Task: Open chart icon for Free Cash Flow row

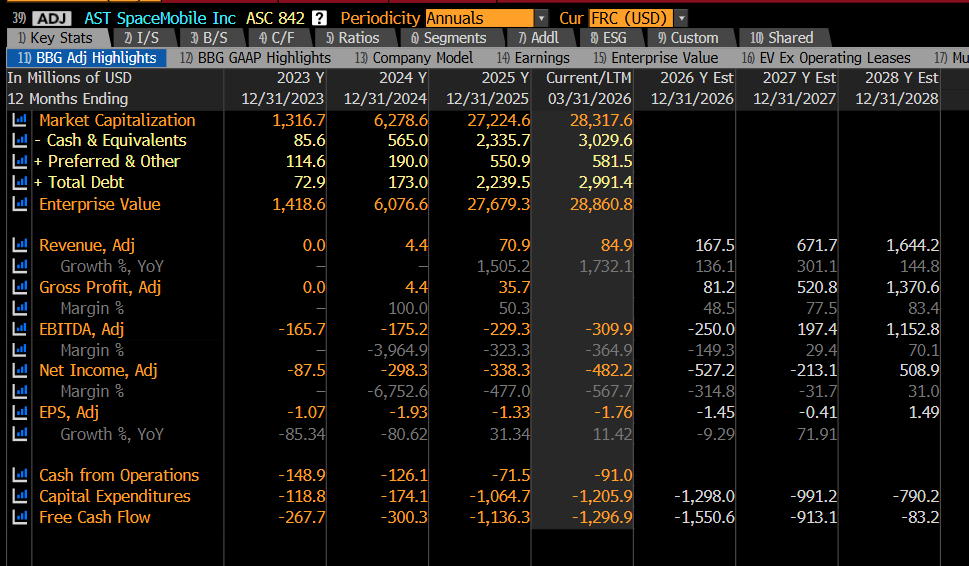Action: (20, 517)
